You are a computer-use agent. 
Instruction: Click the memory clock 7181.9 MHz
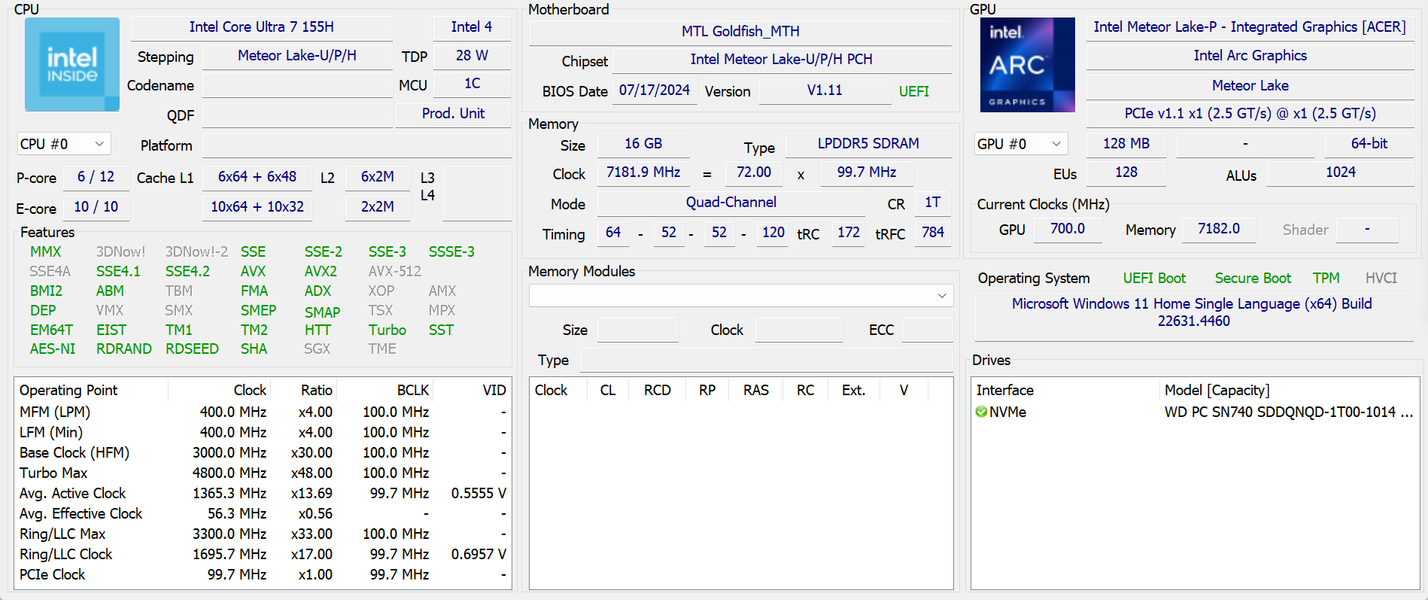643,173
